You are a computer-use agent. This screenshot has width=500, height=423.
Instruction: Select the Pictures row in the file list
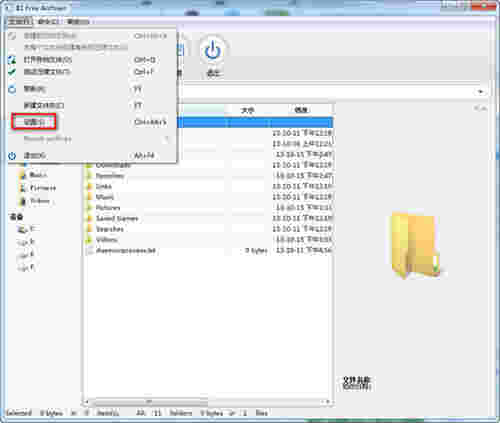208,208
